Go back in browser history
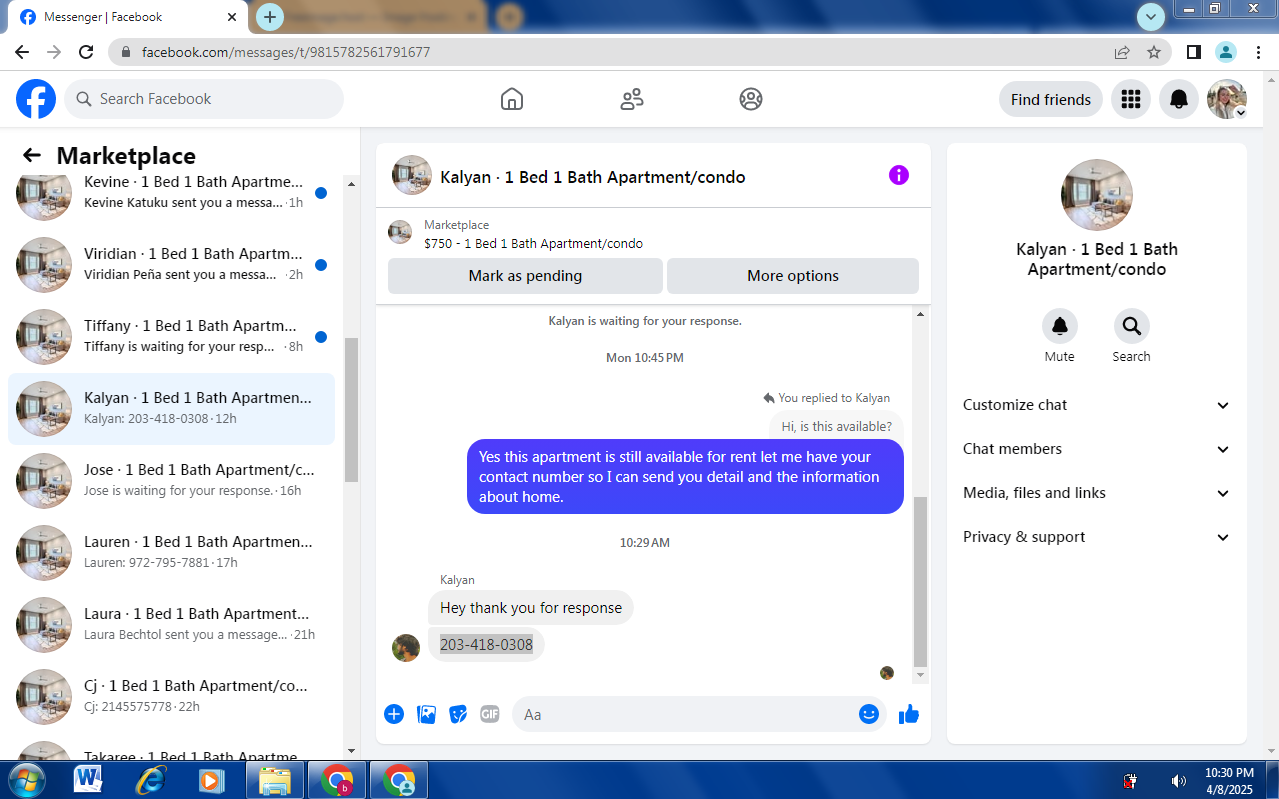The width and height of the screenshot is (1279, 799). tap(22, 52)
